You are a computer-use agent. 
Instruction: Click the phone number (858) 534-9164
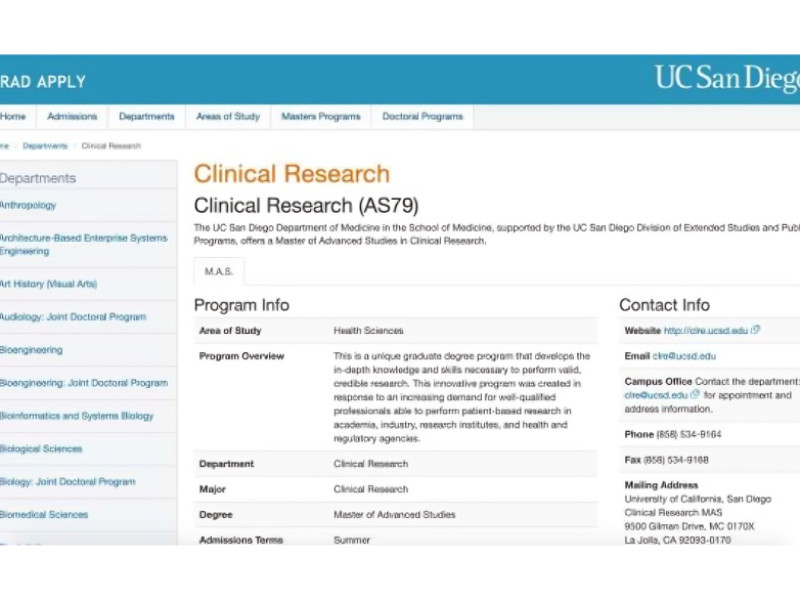click(689, 435)
